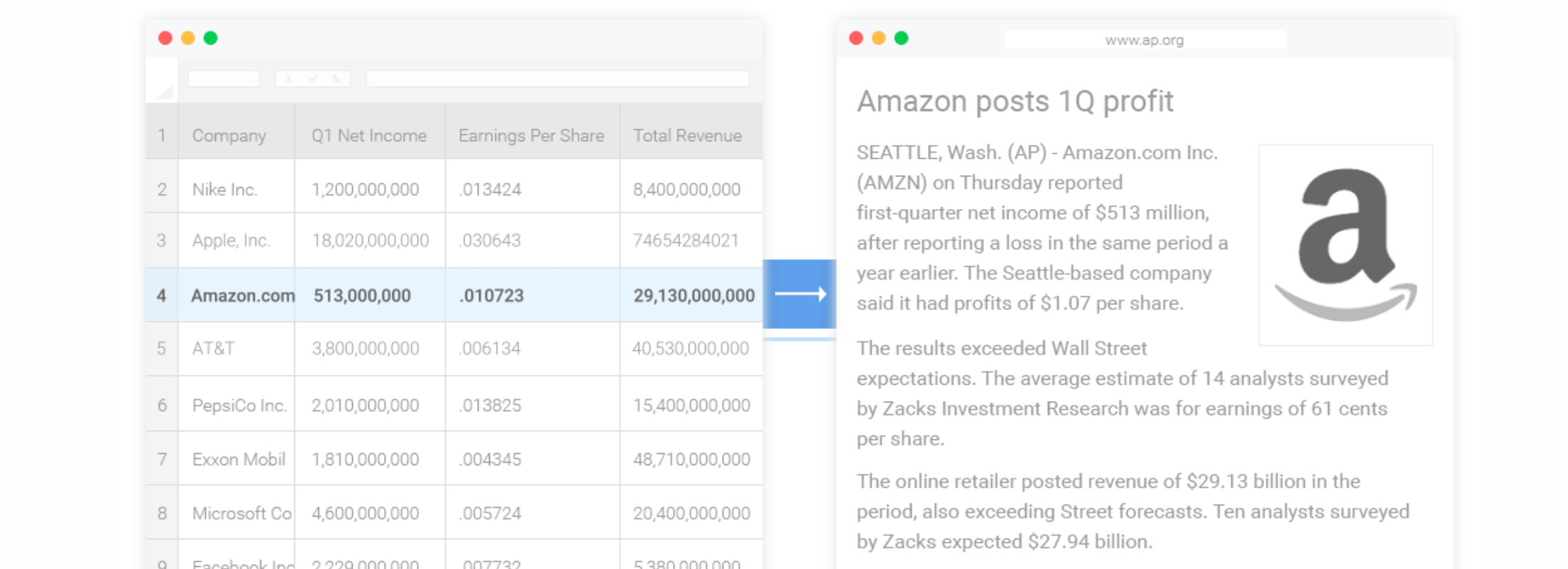Click the fx insert function icon
The image size is (1568, 569).
(337, 79)
